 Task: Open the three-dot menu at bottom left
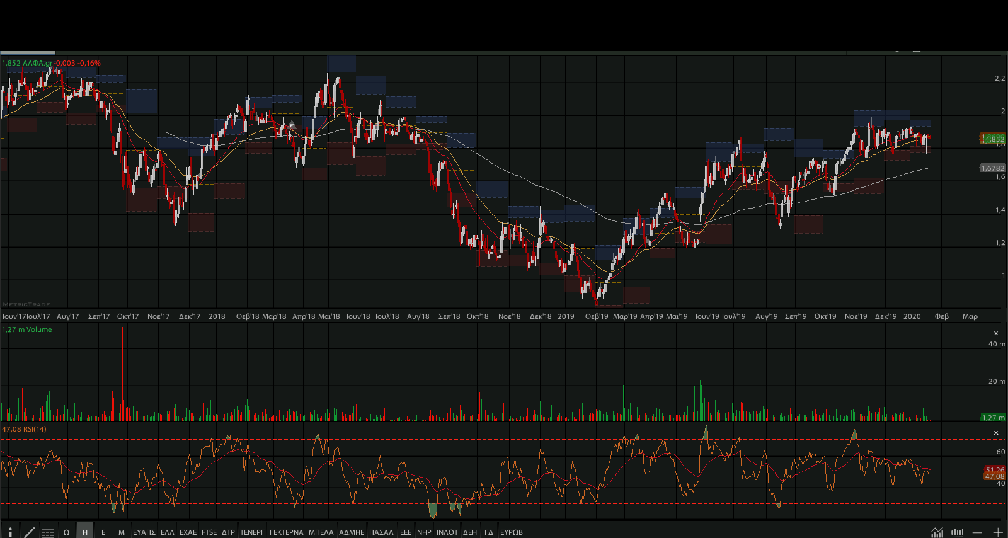click(10, 532)
